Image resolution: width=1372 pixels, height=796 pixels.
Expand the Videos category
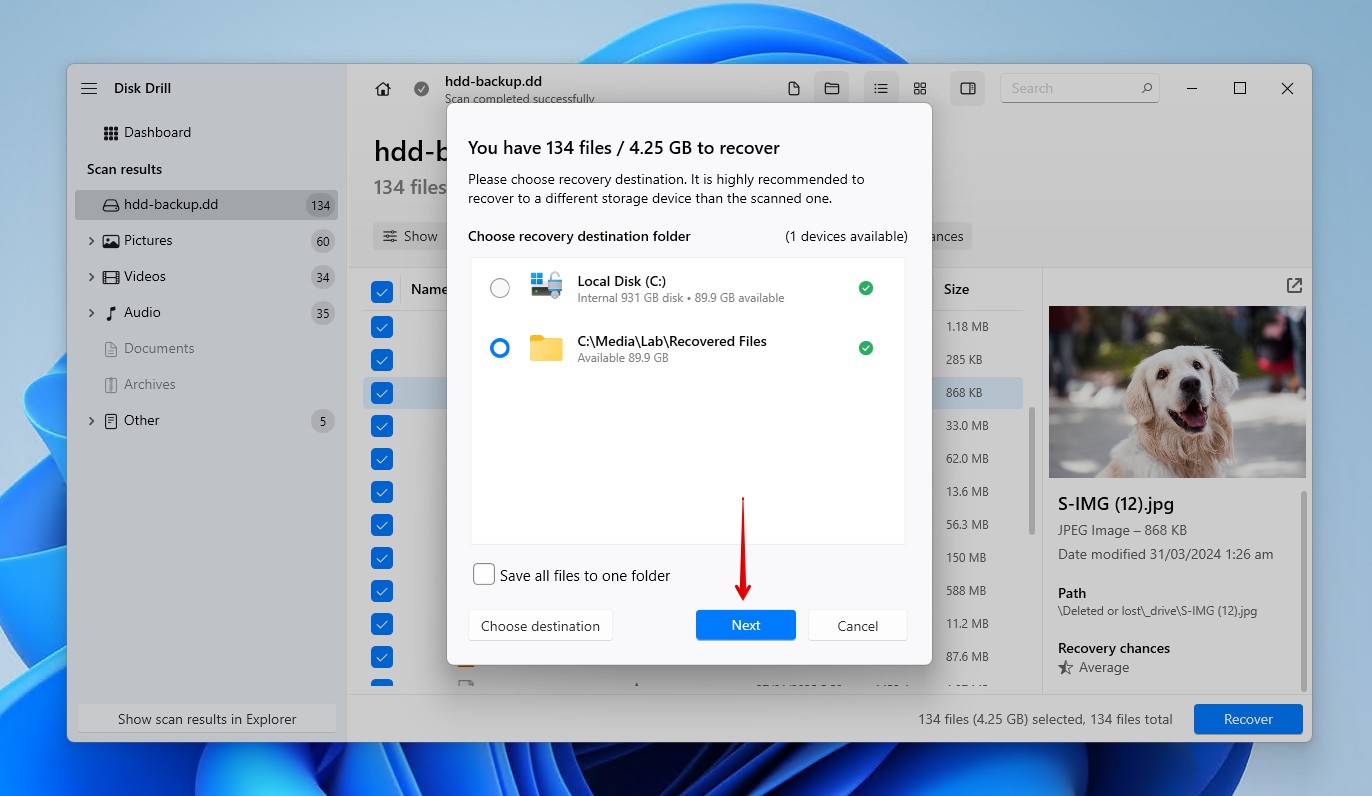[91, 276]
